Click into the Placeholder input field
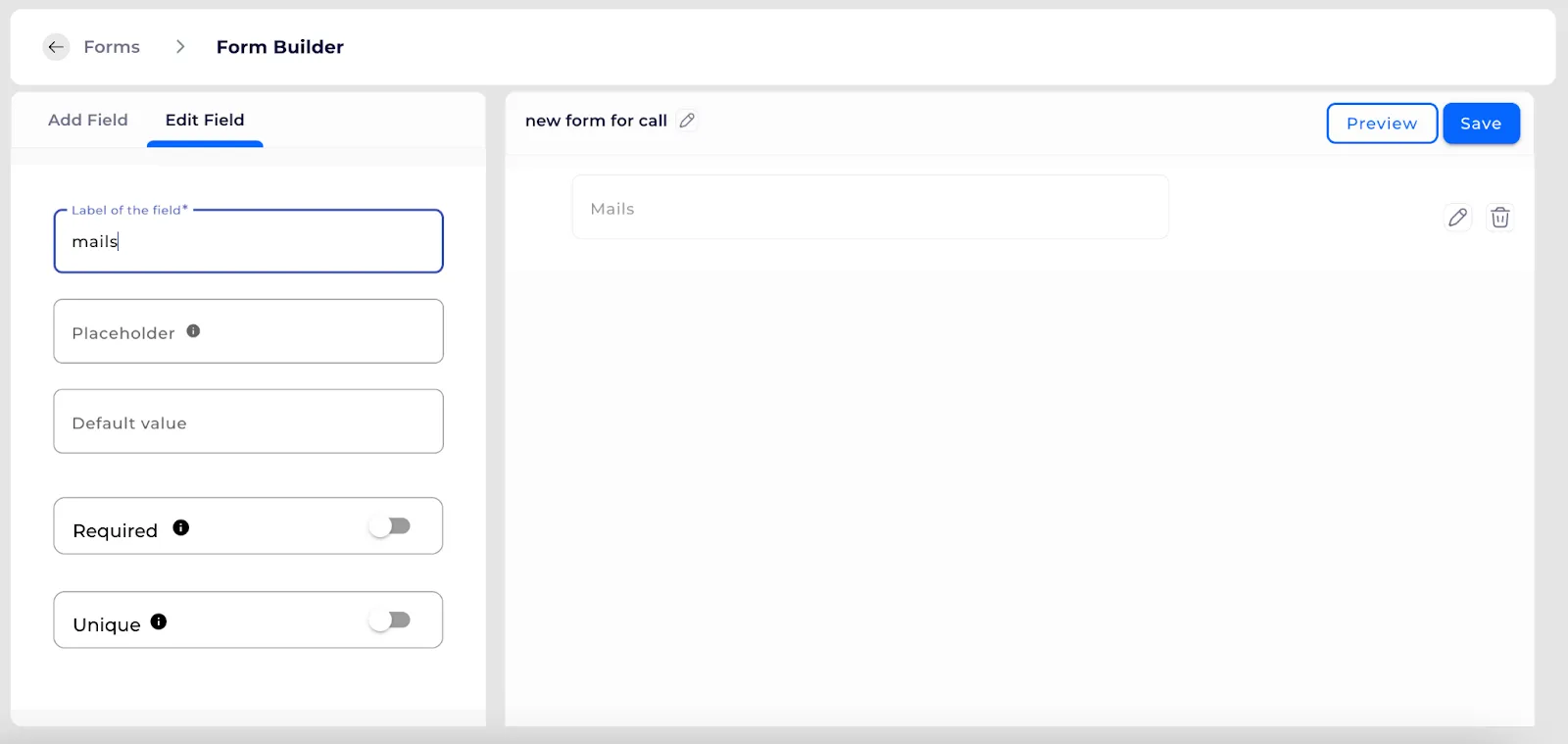This screenshot has height=744, width=1568. coord(249,331)
